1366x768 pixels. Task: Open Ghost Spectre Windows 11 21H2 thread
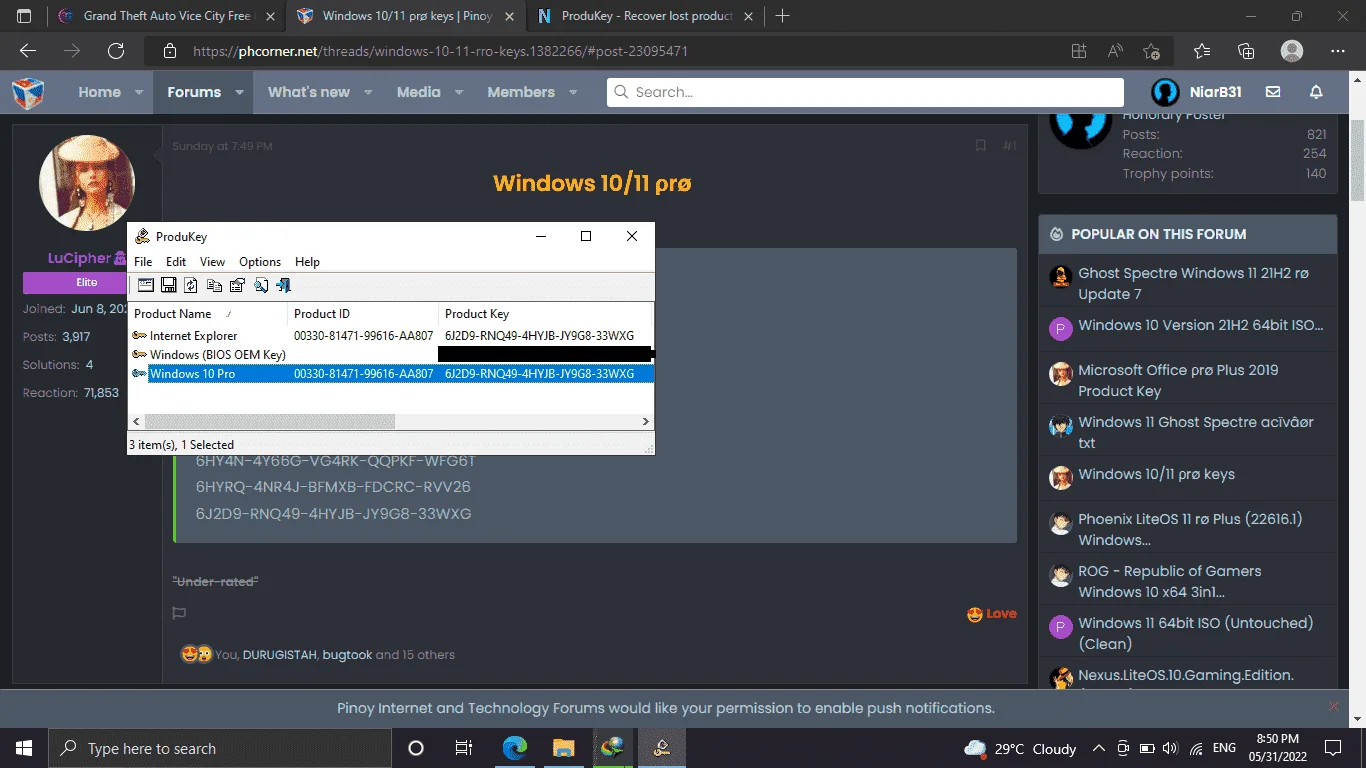point(1193,283)
